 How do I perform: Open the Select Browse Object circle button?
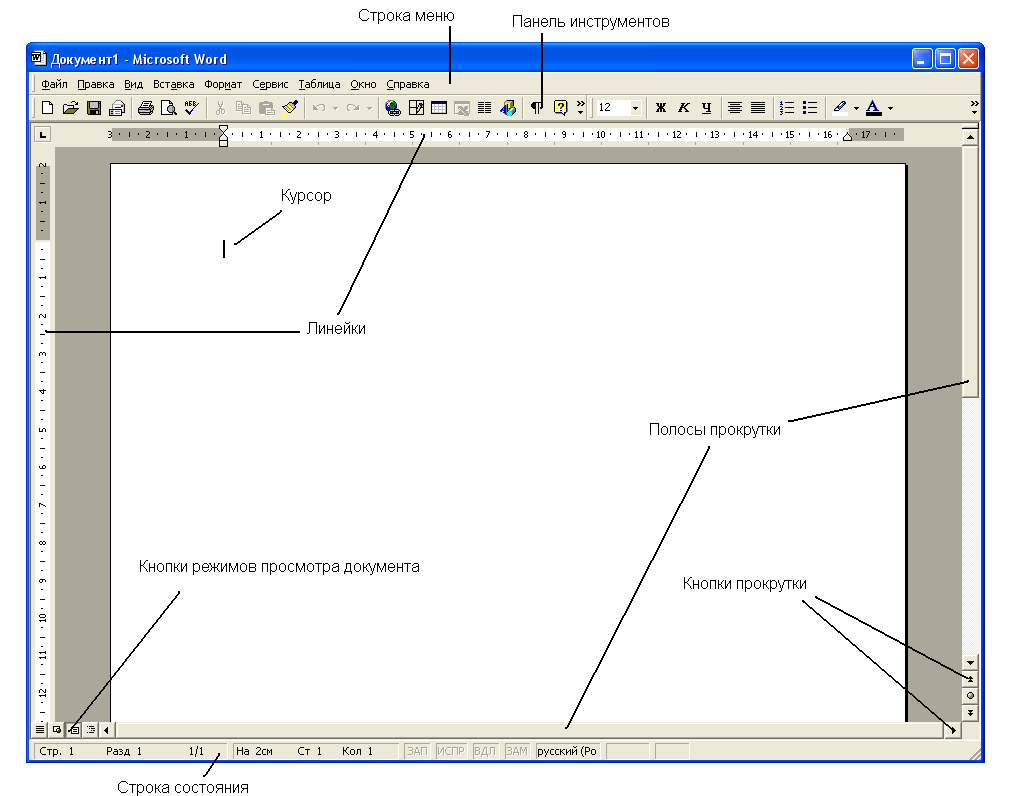(x=970, y=695)
